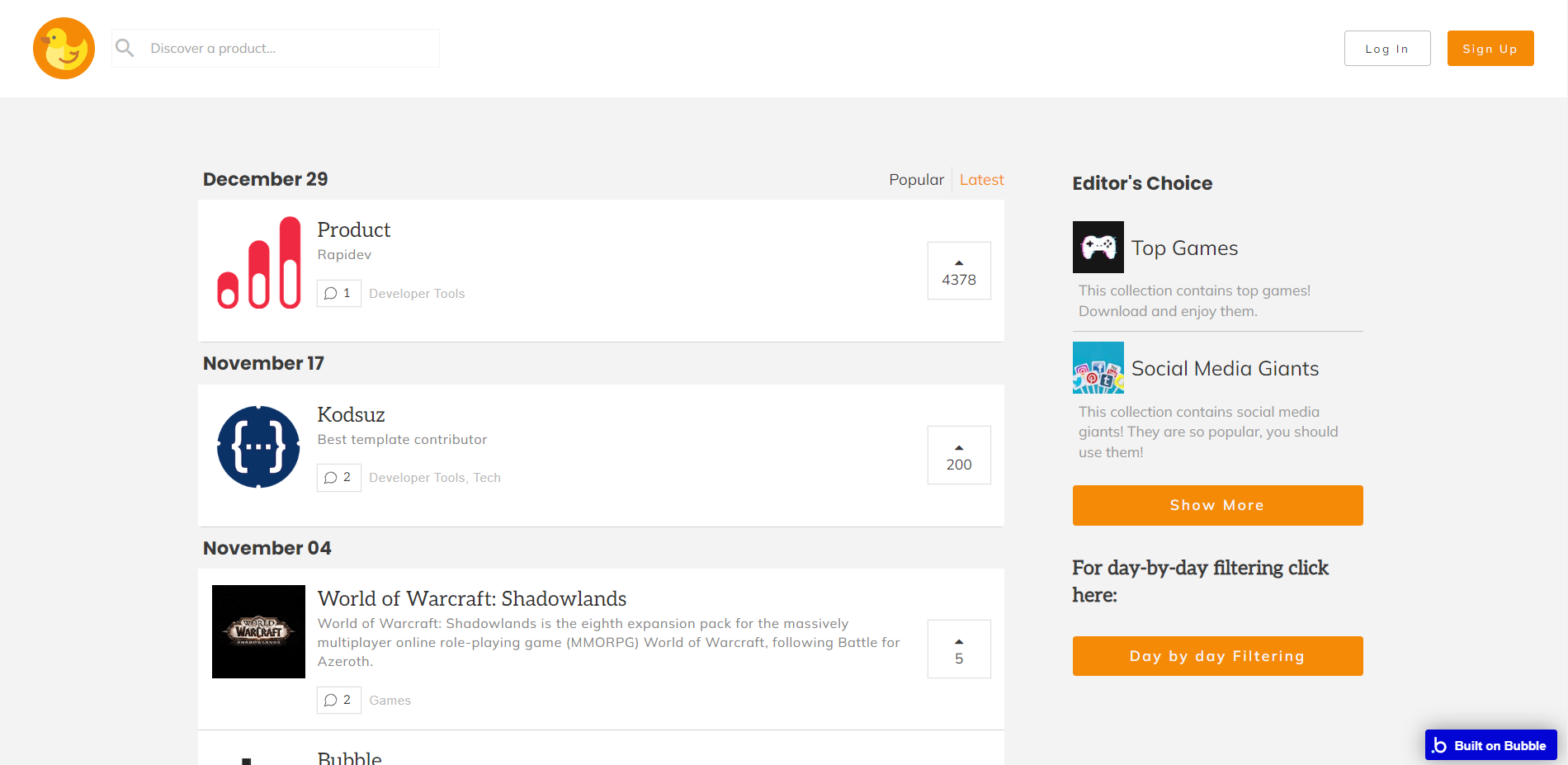Click the World of Warcraft description paragraph
Screen dimensions: 1568x765
coord(609,643)
